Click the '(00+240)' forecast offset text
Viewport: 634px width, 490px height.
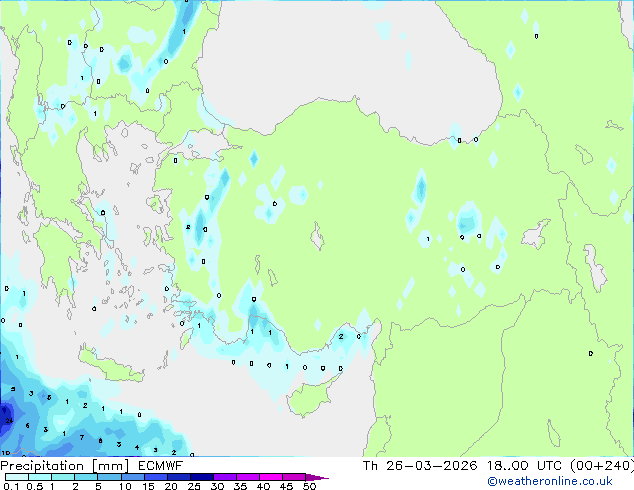pos(602,466)
